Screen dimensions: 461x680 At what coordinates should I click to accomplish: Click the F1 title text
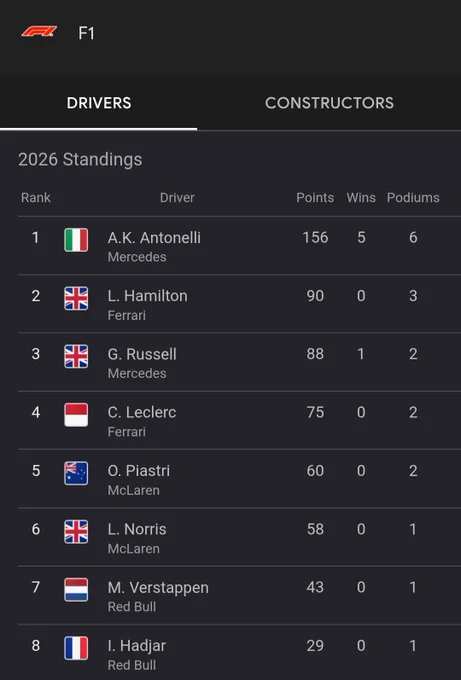[x=86, y=33]
